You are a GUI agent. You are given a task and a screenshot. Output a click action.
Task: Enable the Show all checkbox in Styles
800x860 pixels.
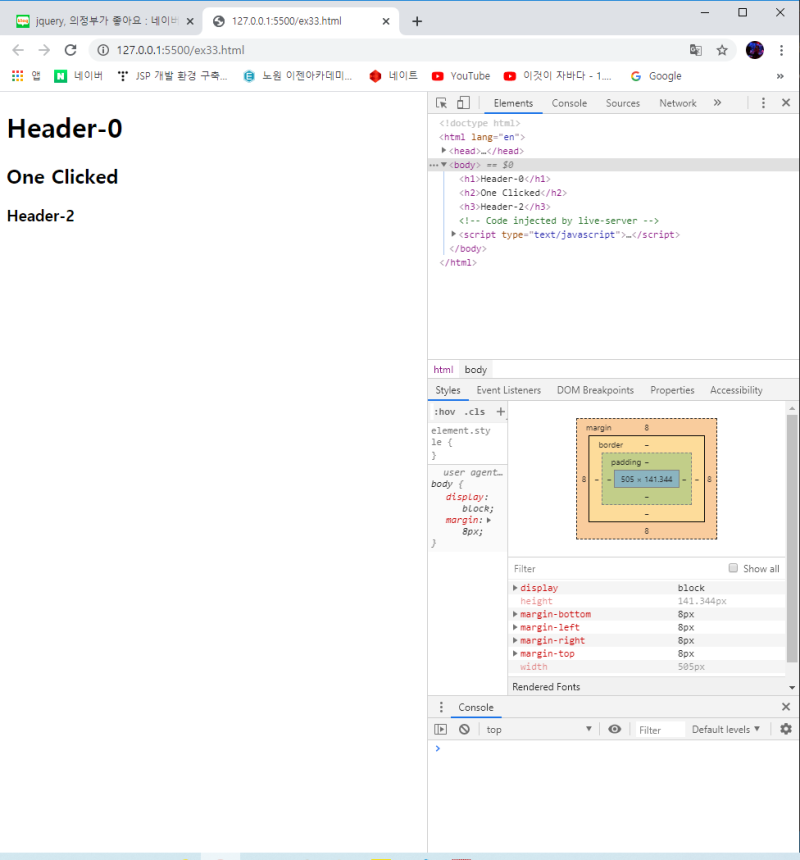[x=733, y=568]
